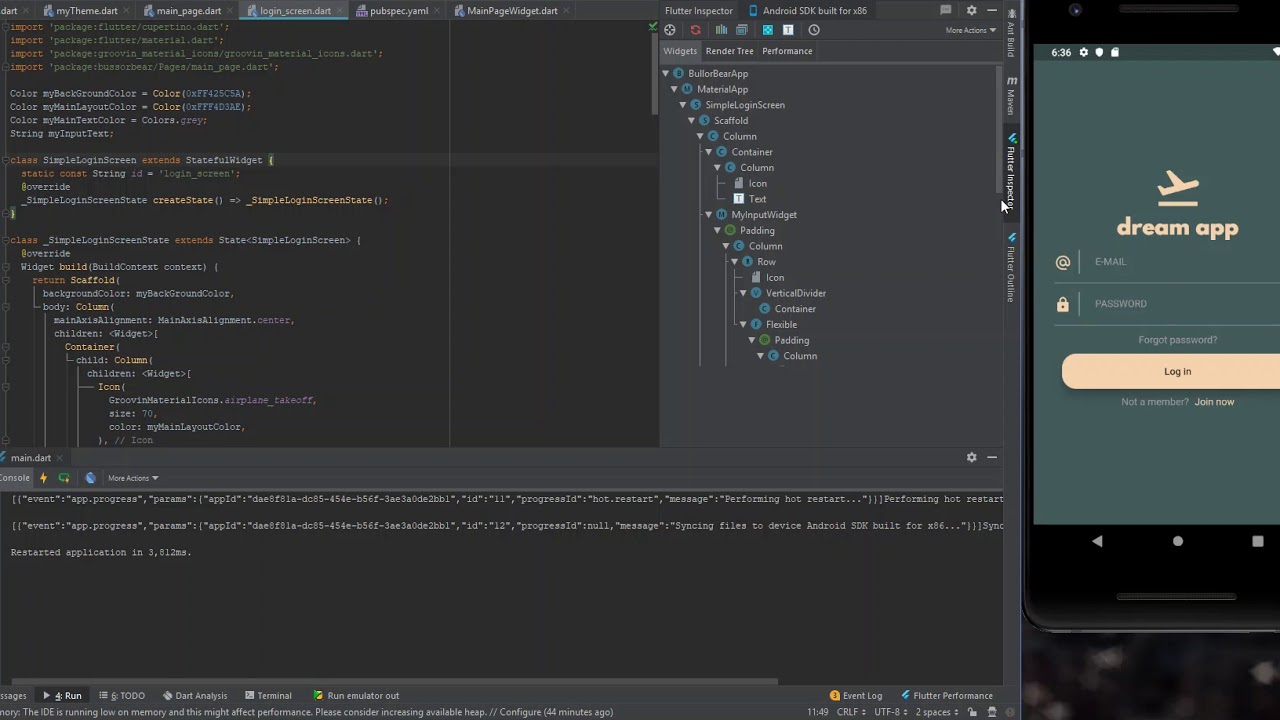Viewport: 1280px width, 720px height.
Task: Open the inspector's More Actions dropdown
Action: tap(970, 30)
